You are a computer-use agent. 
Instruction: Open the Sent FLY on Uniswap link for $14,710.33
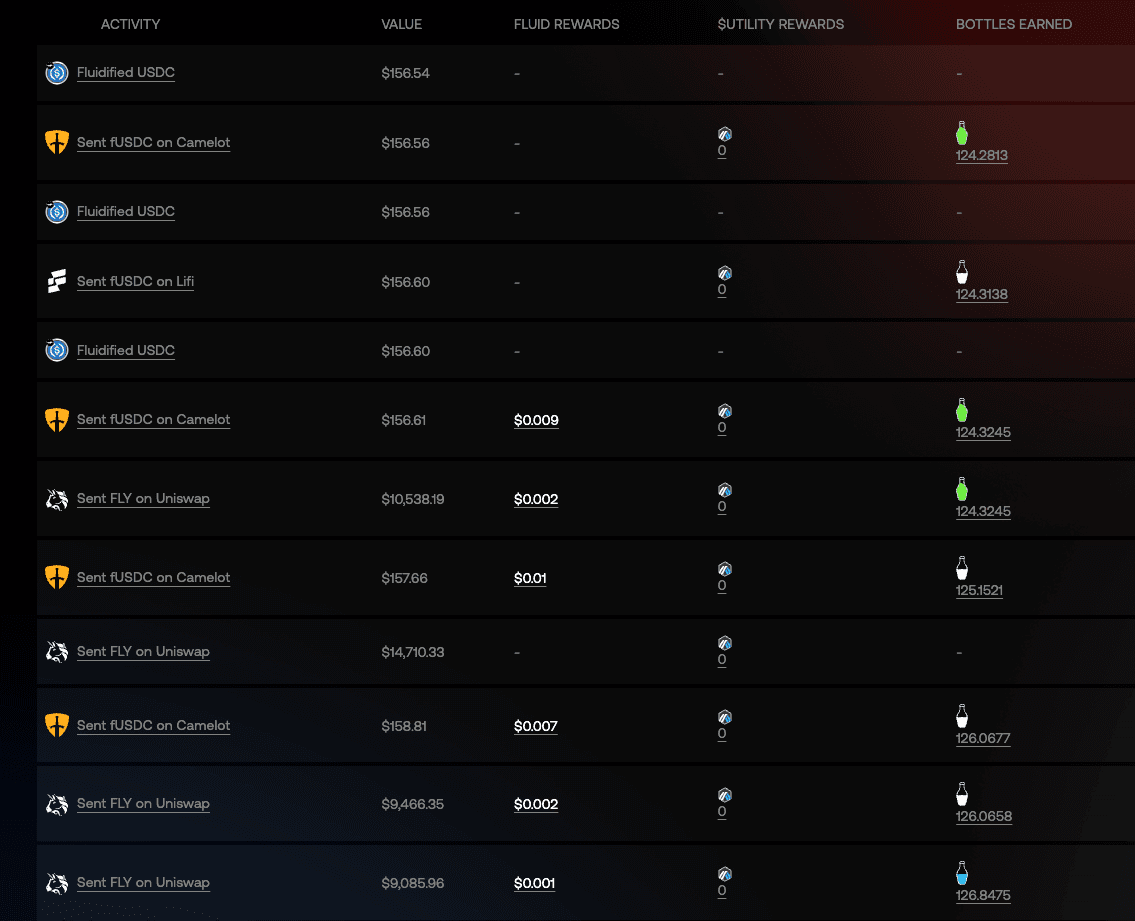tap(143, 652)
